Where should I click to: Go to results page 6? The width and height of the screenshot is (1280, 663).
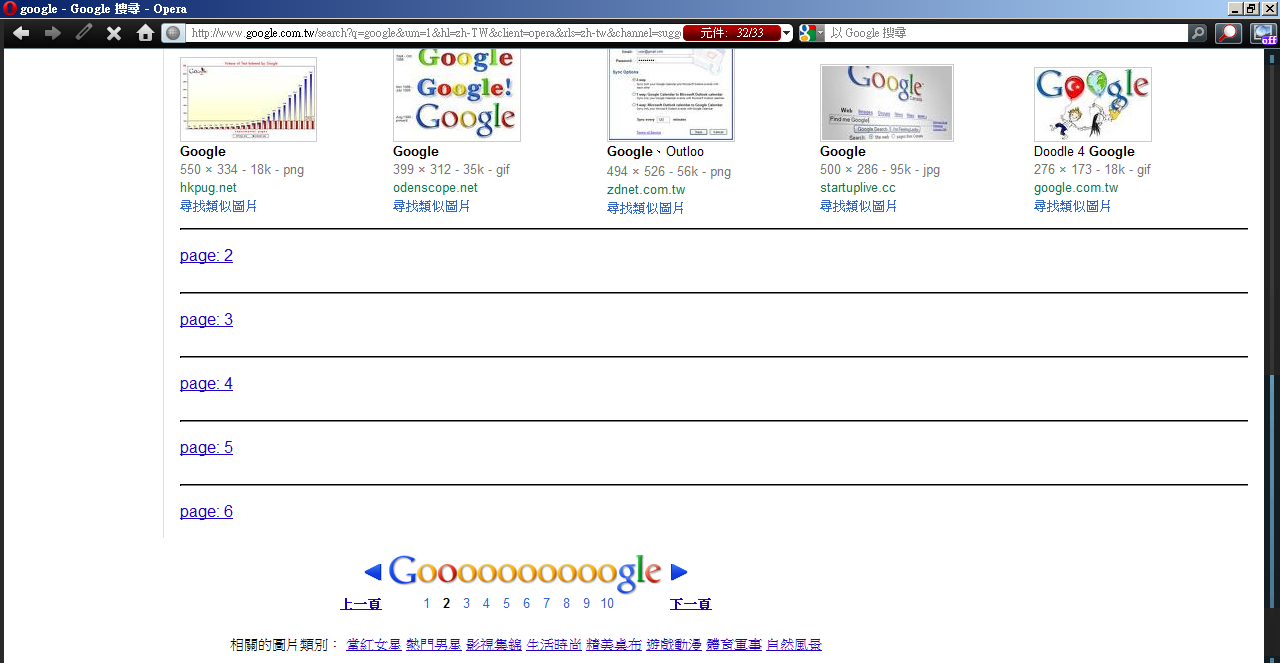pos(526,604)
